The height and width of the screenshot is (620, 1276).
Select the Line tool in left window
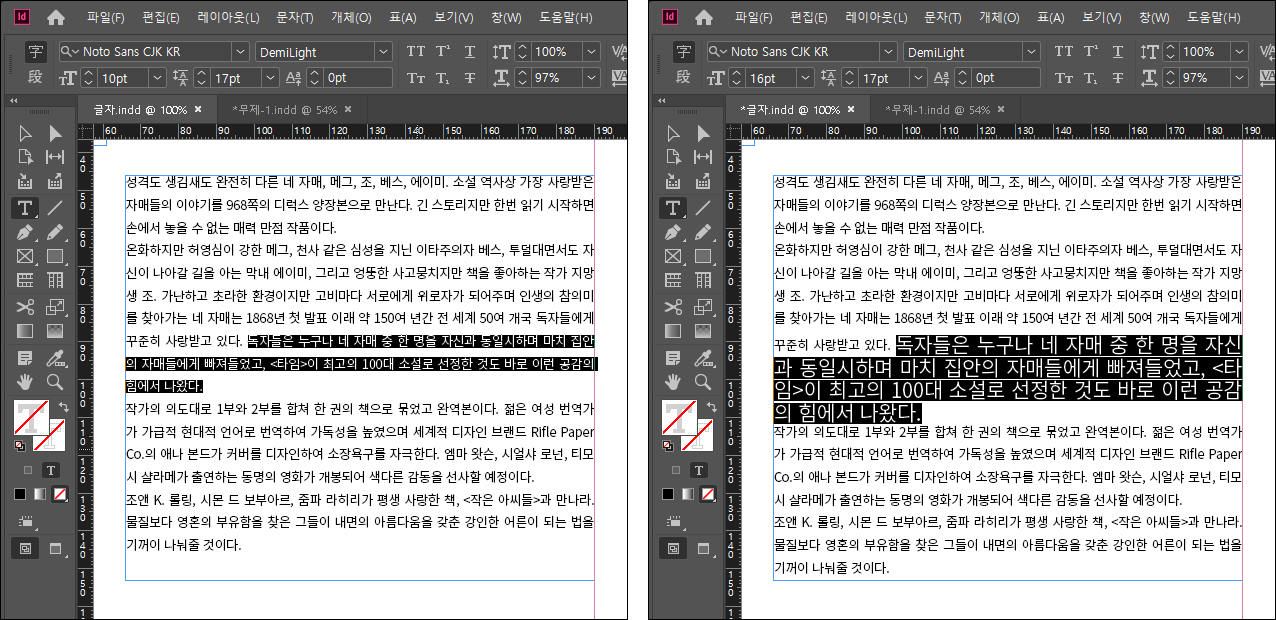coord(55,207)
